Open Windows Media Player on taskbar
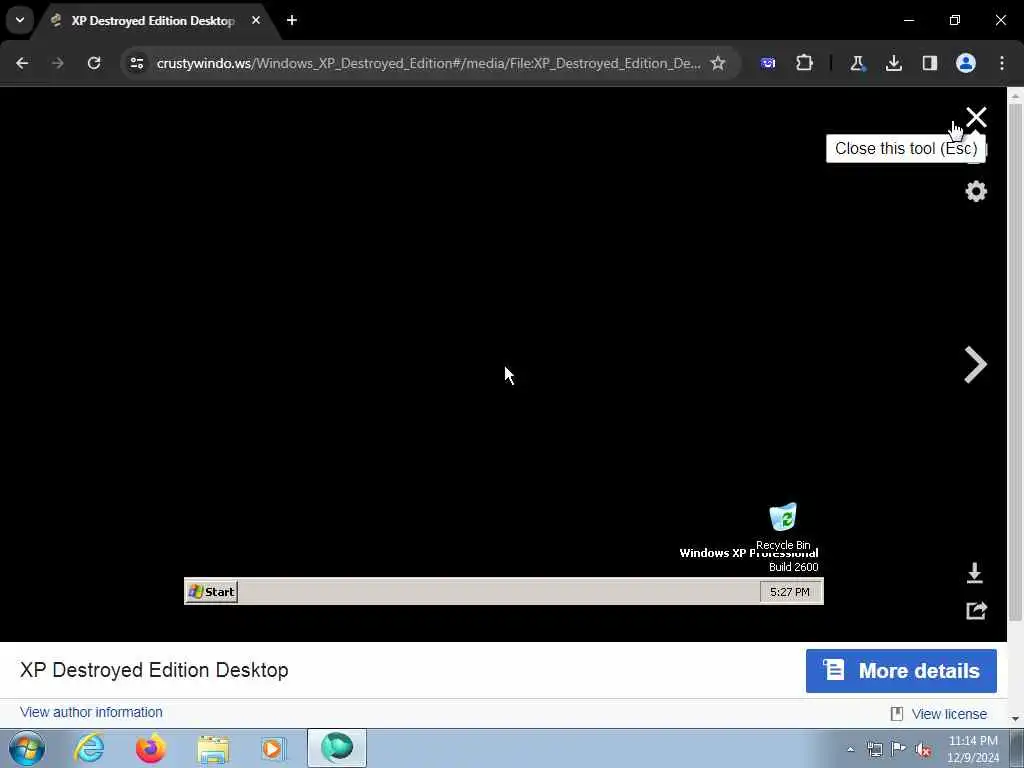Screen dimensions: 1024x768 click(x=274, y=748)
